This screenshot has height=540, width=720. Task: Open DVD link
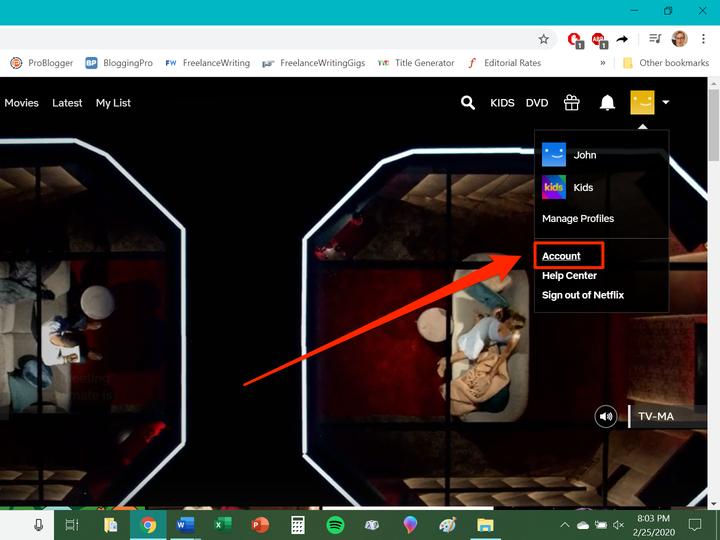pyautogui.click(x=537, y=103)
